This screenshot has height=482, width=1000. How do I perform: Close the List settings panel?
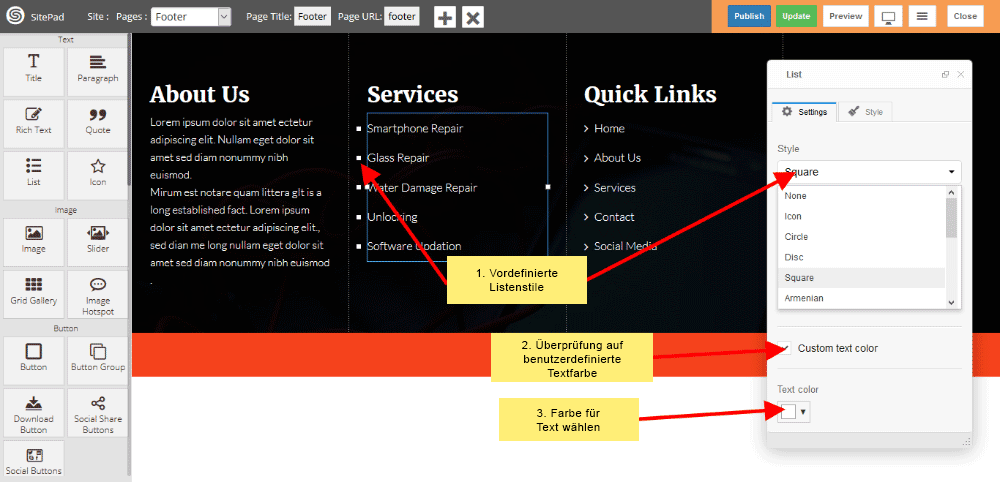960,75
